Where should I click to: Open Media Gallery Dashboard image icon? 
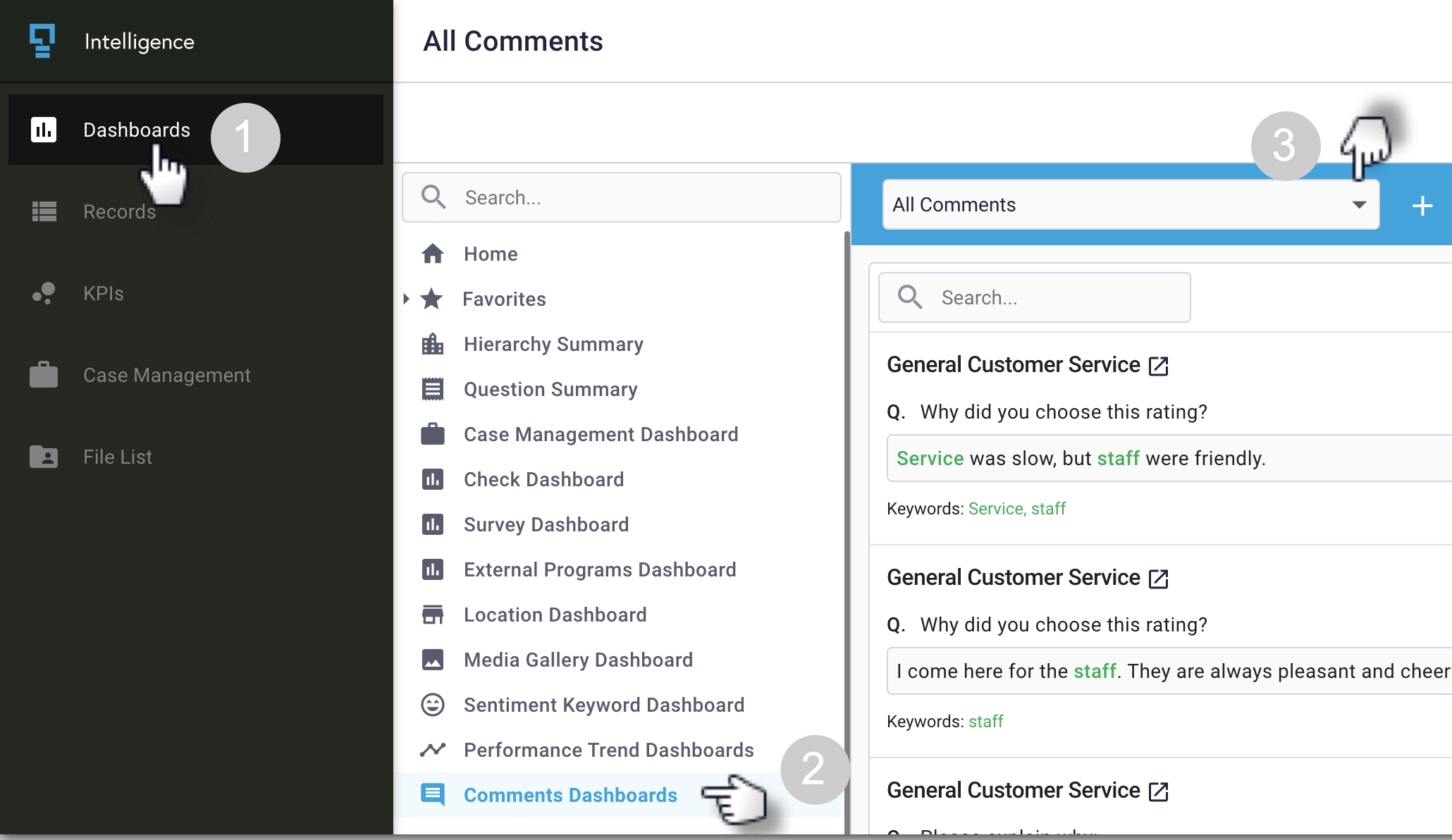tap(433, 660)
